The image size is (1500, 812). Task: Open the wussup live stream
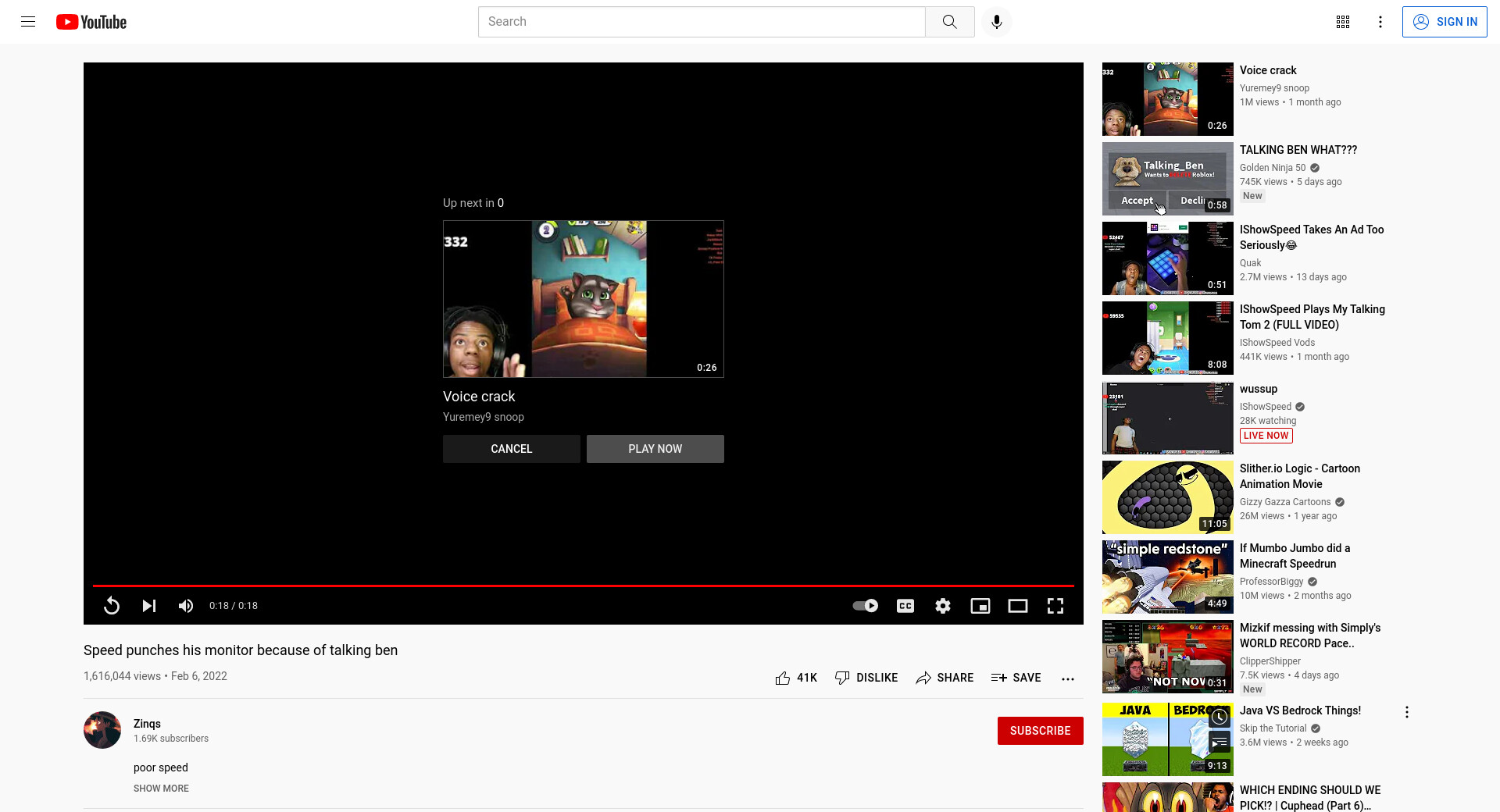click(x=1259, y=389)
